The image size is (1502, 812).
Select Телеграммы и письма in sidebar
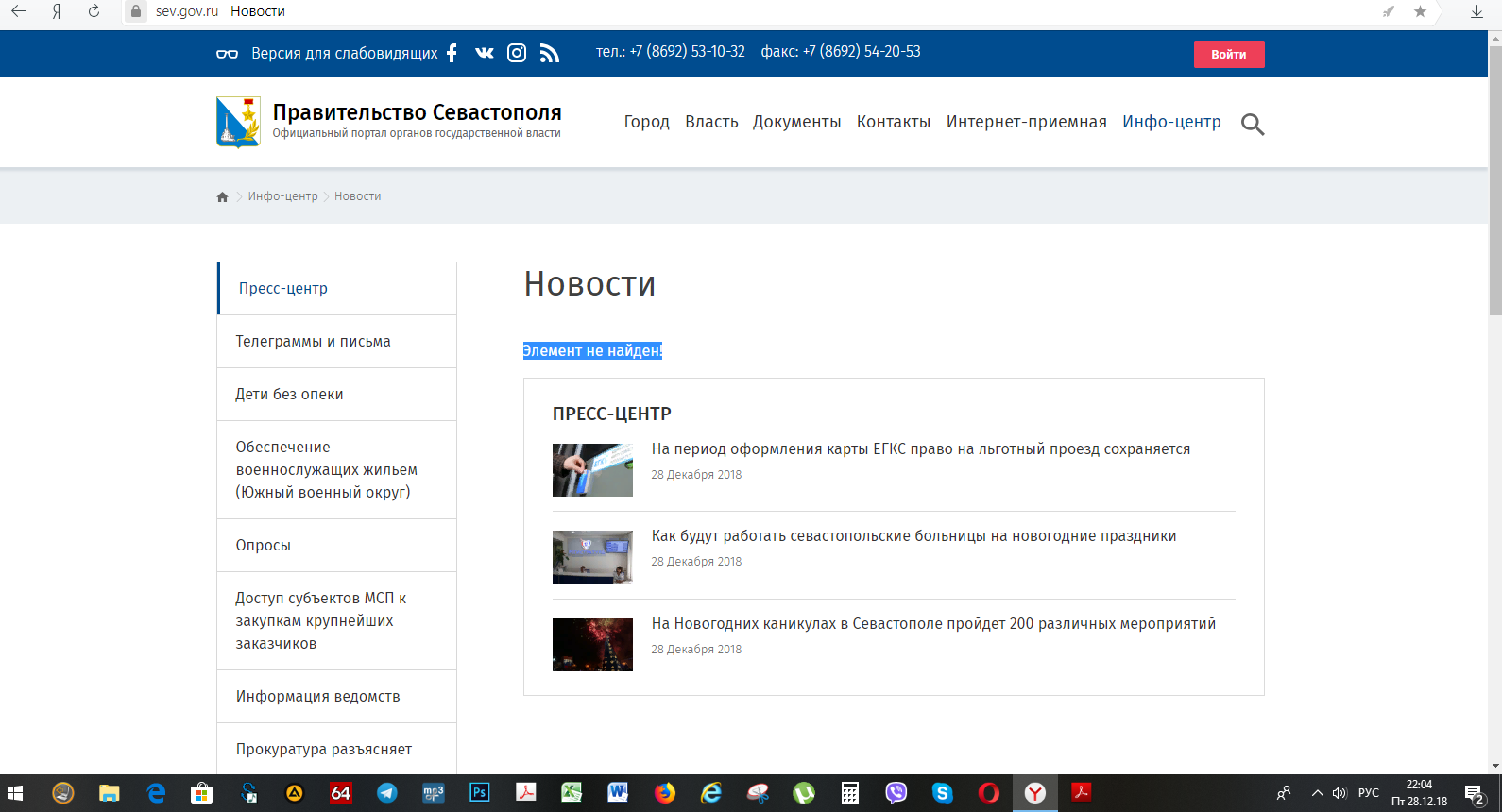pos(313,341)
